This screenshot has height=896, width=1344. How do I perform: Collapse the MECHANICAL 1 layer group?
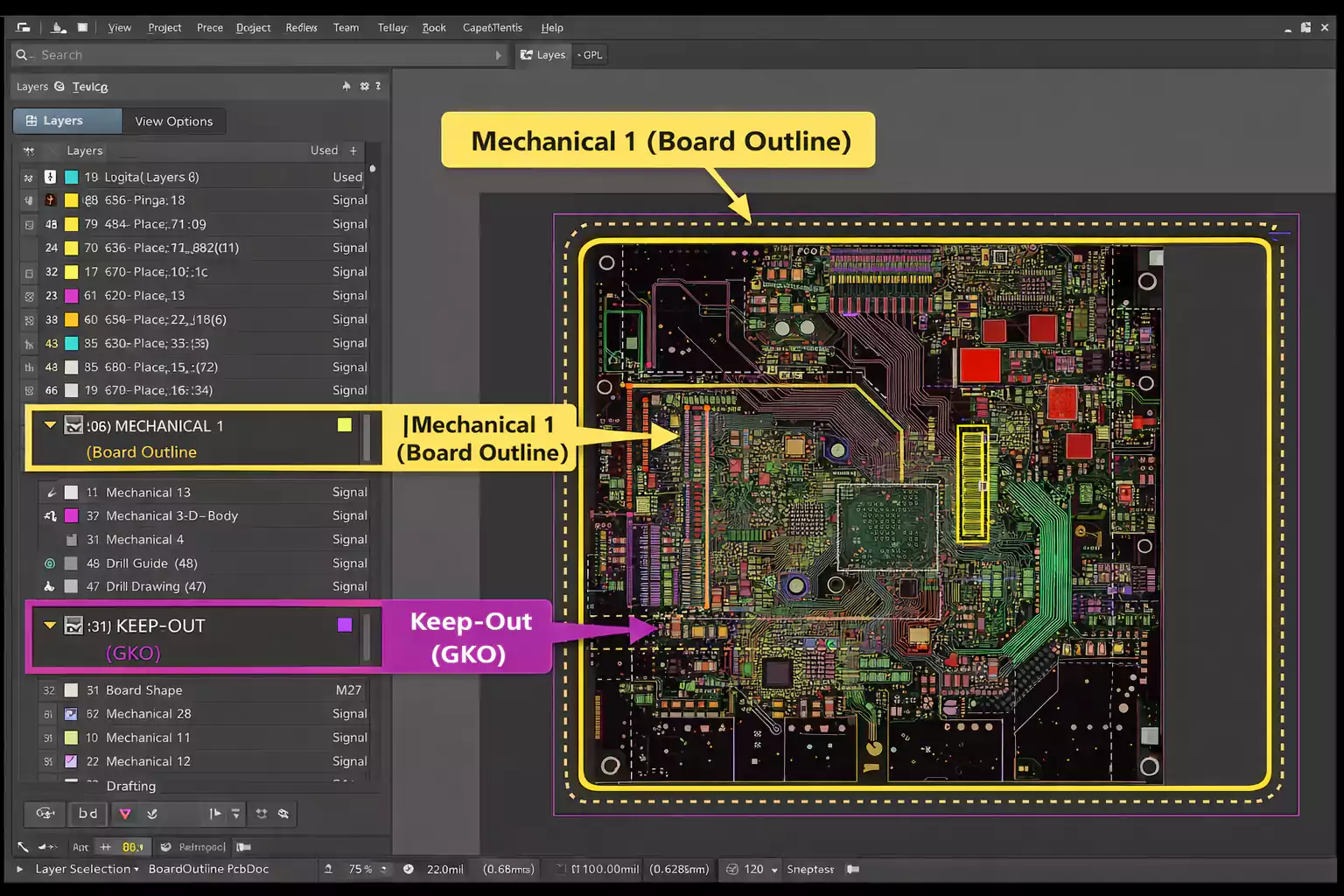(x=50, y=425)
